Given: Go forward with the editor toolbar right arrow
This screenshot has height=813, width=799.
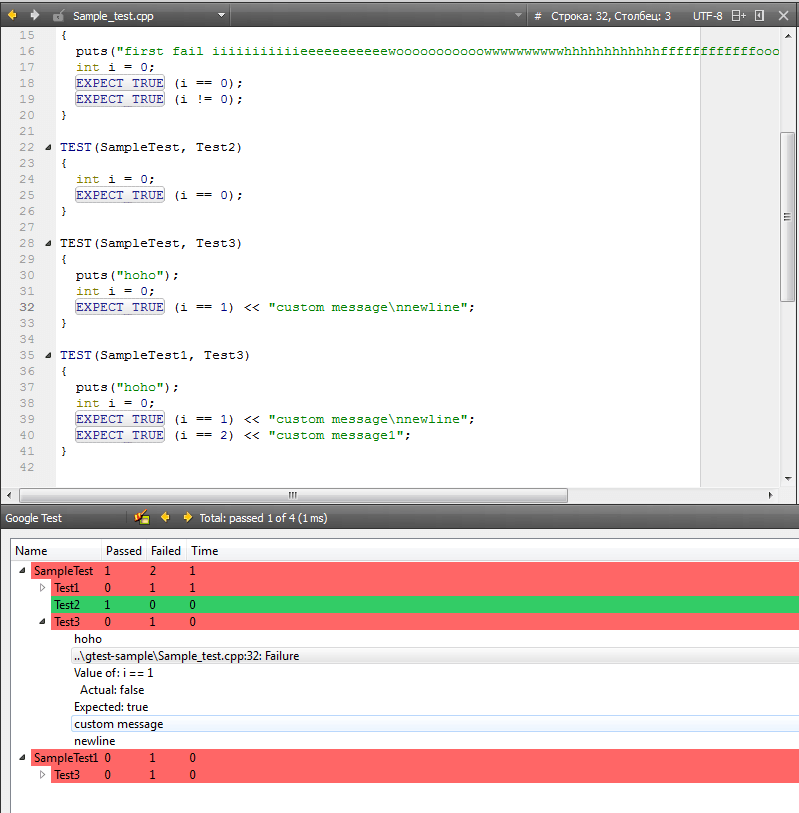Looking at the screenshot, I should [x=35, y=16].
